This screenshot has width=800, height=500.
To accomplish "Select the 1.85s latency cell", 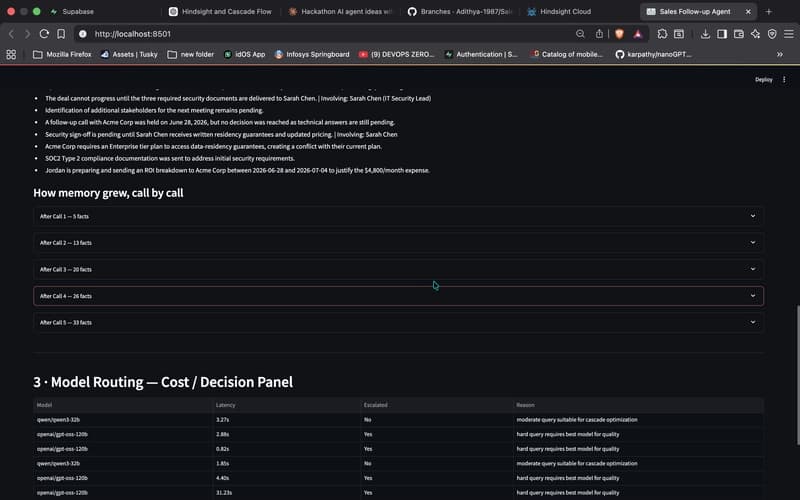I will (x=287, y=464).
